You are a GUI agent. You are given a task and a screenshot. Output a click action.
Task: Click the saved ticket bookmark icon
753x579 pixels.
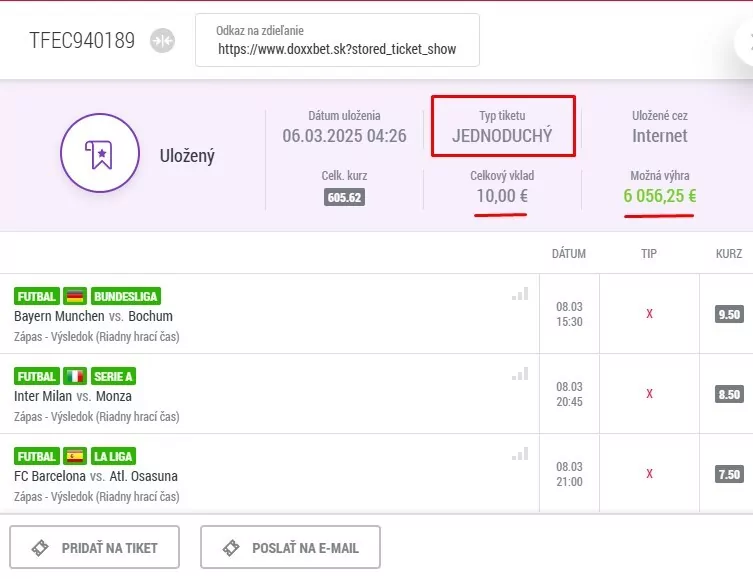(100, 153)
